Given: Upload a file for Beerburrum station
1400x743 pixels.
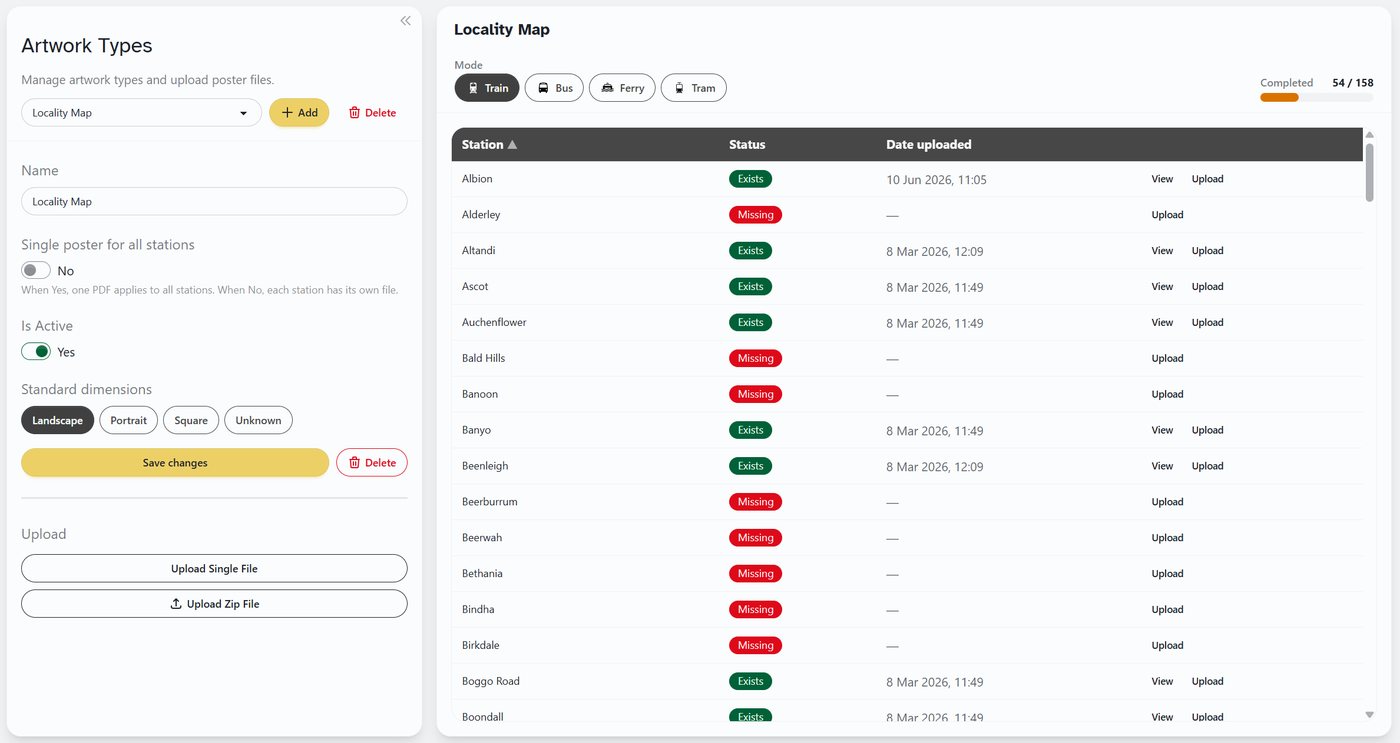Looking at the screenshot, I should [1167, 502].
